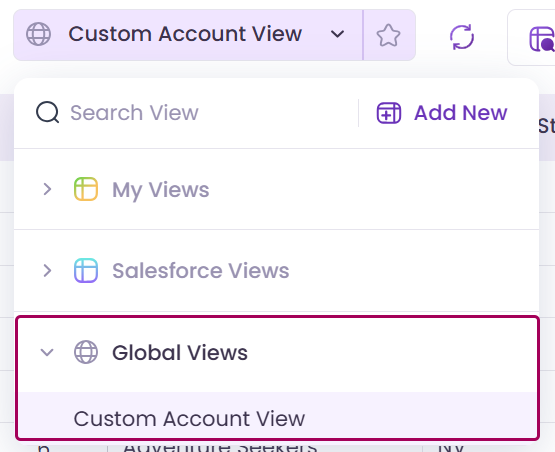Click the Global Views globe icon
This screenshot has width=555, height=452.
[x=86, y=352]
